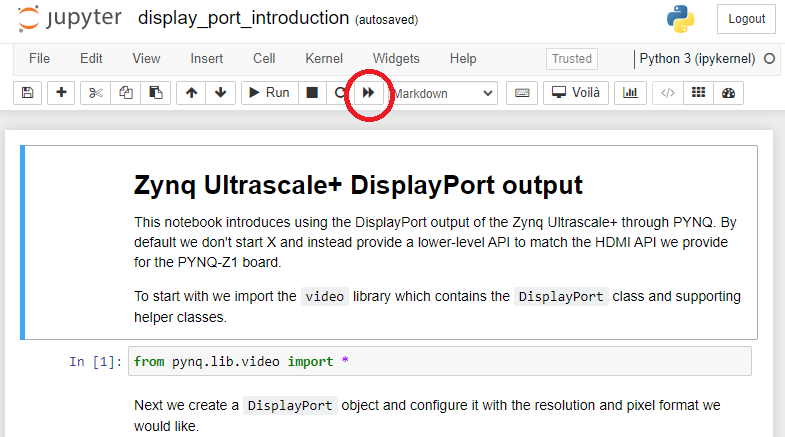Select the 'Next we create a DisplayPort' markdown cell
Screen dimensions: 785x437
427,415
